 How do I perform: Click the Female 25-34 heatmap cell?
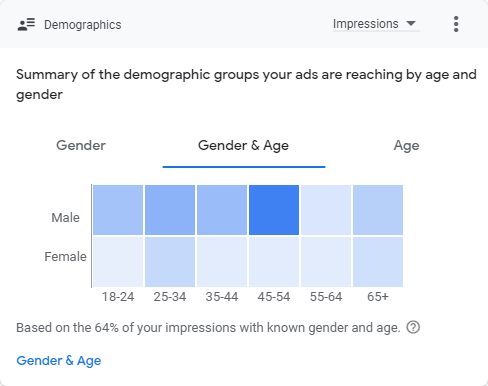[x=170, y=262]
